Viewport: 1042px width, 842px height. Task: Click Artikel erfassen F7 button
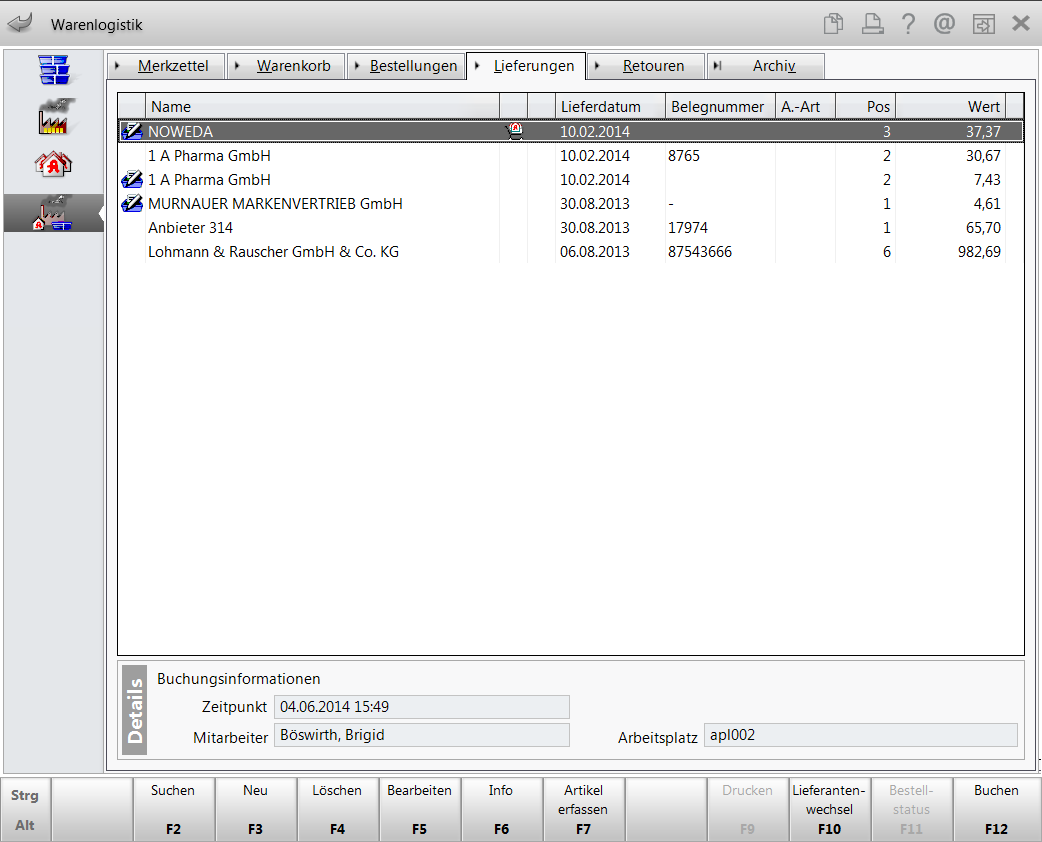pos(583,809)
